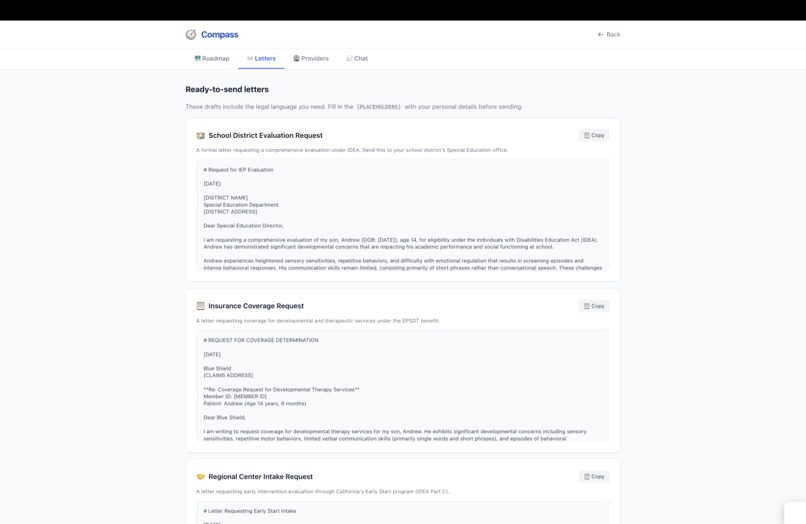806x524 pixels.
Task: Click the '[DISTRICT NAME]' placeholder line
Action: tap(226, 197)
